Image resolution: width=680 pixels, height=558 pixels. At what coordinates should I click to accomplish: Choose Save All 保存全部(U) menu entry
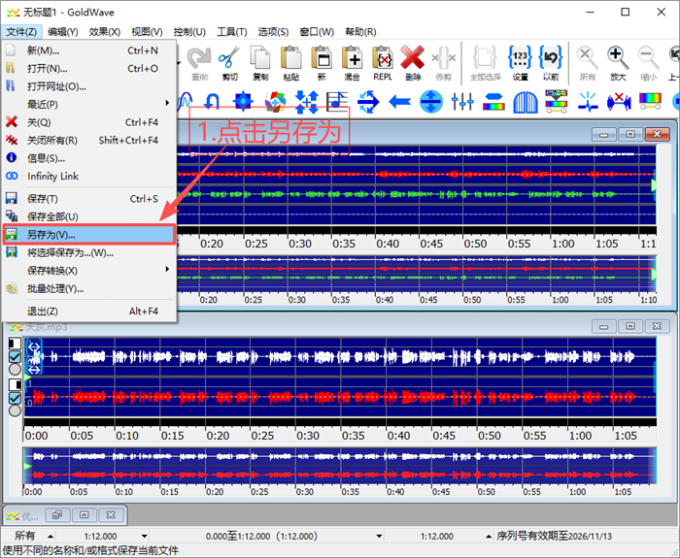(x=89, y=216)
